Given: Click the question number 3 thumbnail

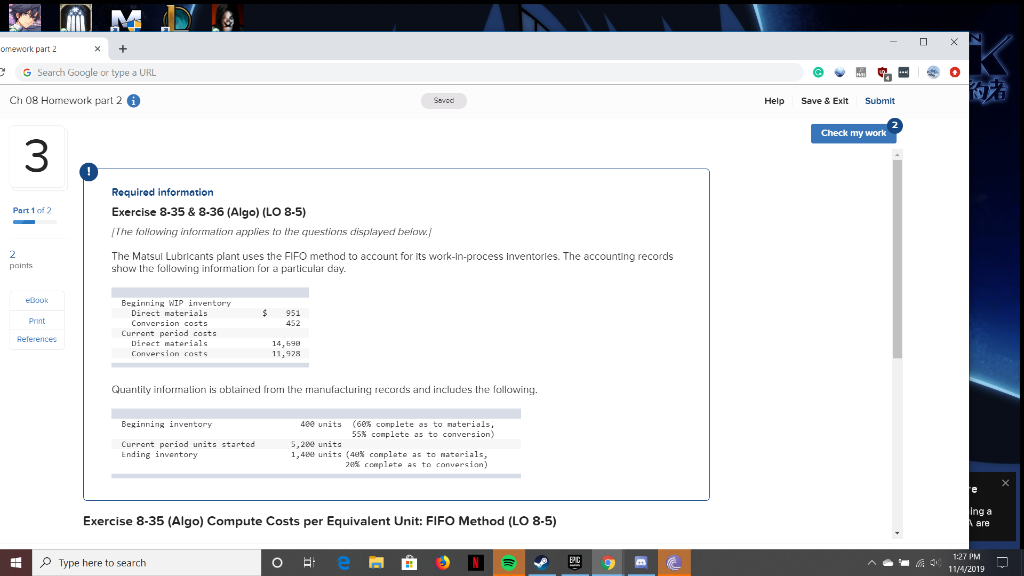Looking at the screenshot, I should click(37, 157).
